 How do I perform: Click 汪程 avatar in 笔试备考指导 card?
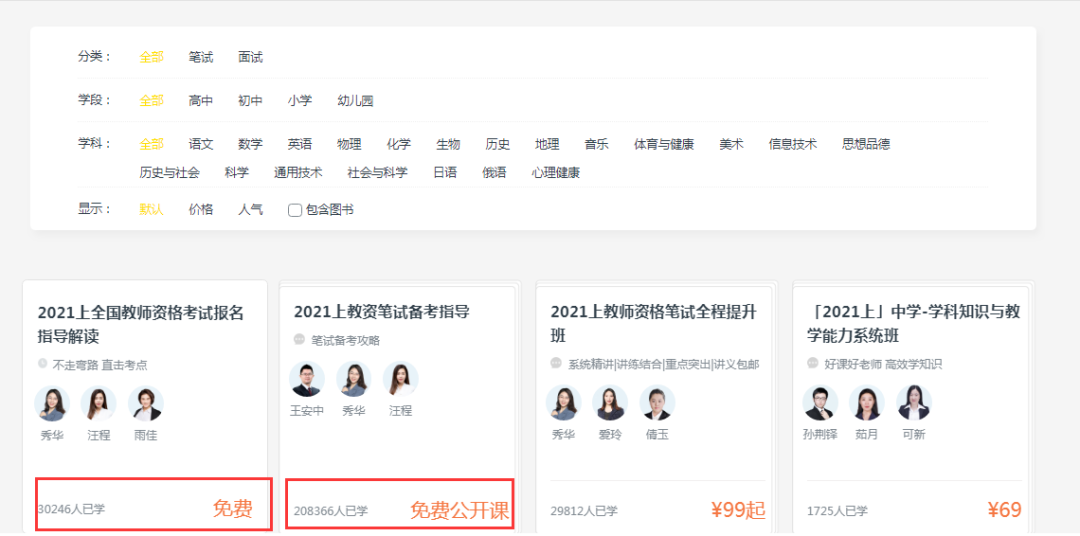(401, 379)
